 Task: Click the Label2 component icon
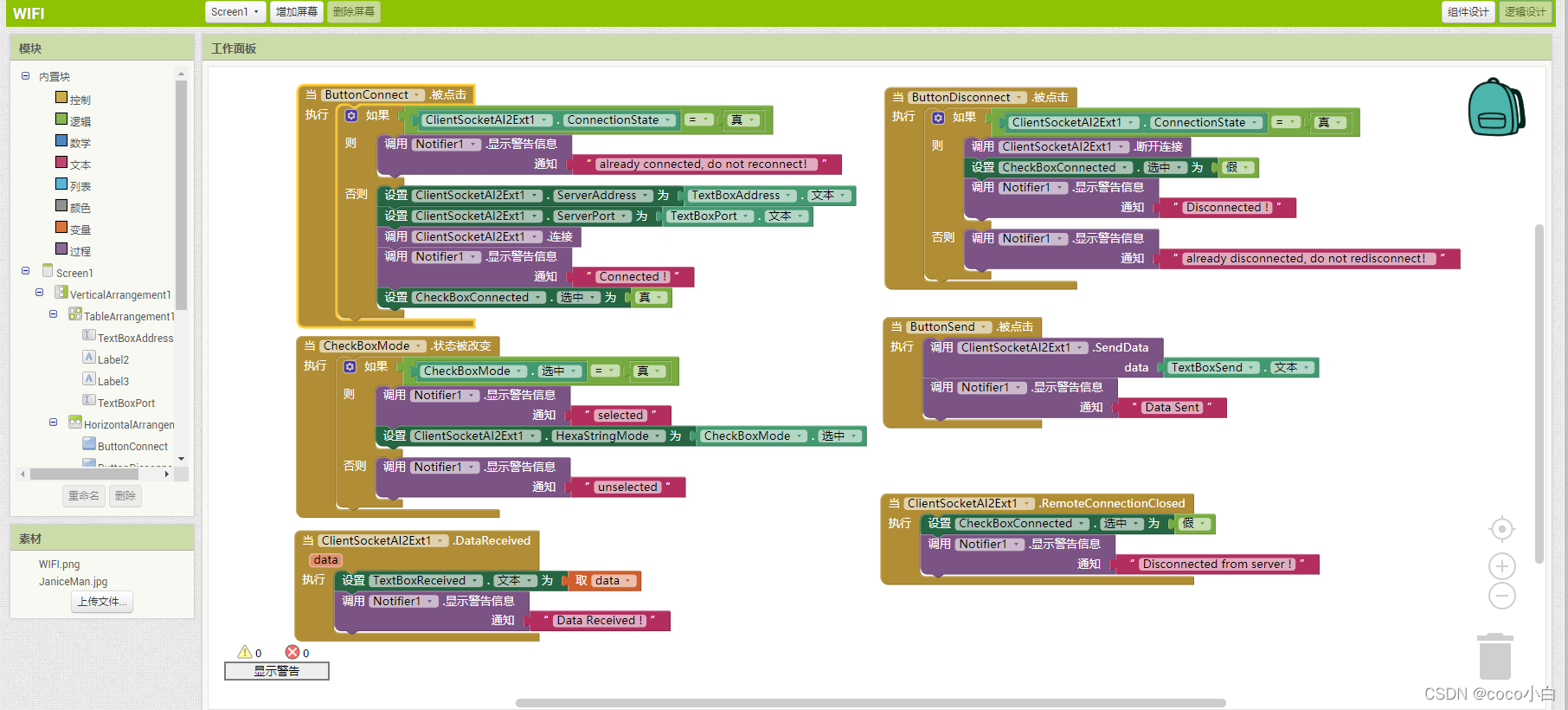pyautogui.click(x=89, y=357)
